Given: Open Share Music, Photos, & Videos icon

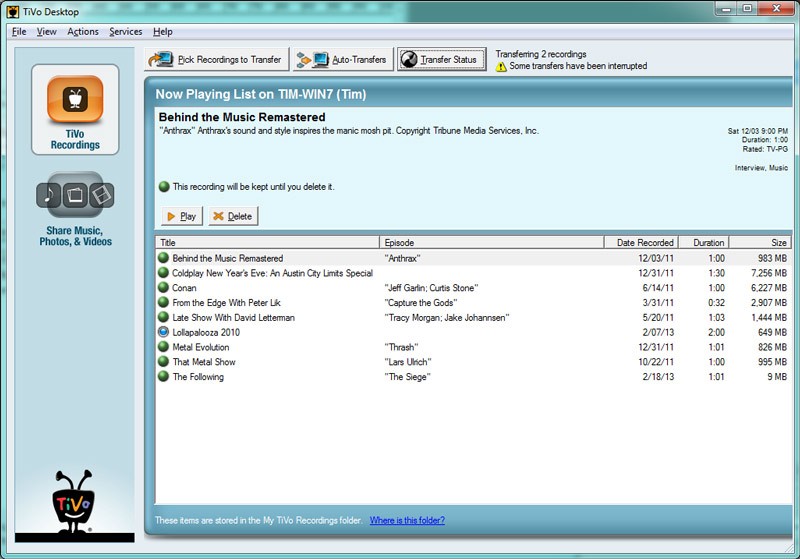Looking at the screenshot, I should pos(75,196).
